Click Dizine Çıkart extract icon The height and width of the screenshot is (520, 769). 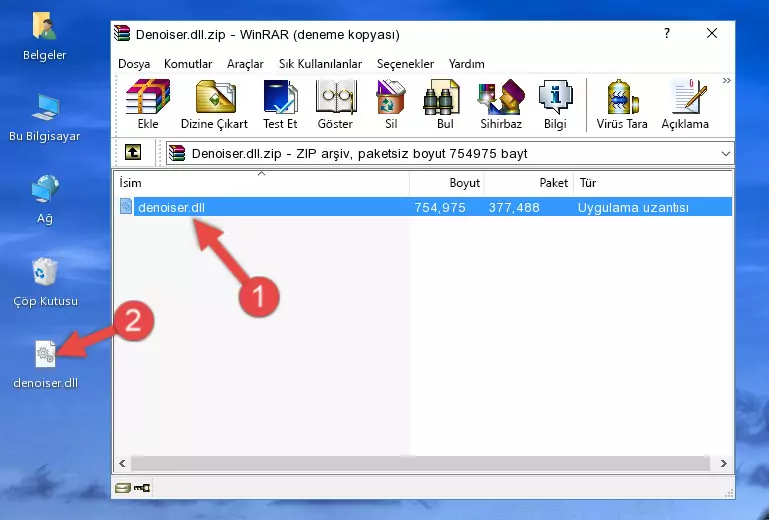(x=214, y=104)
